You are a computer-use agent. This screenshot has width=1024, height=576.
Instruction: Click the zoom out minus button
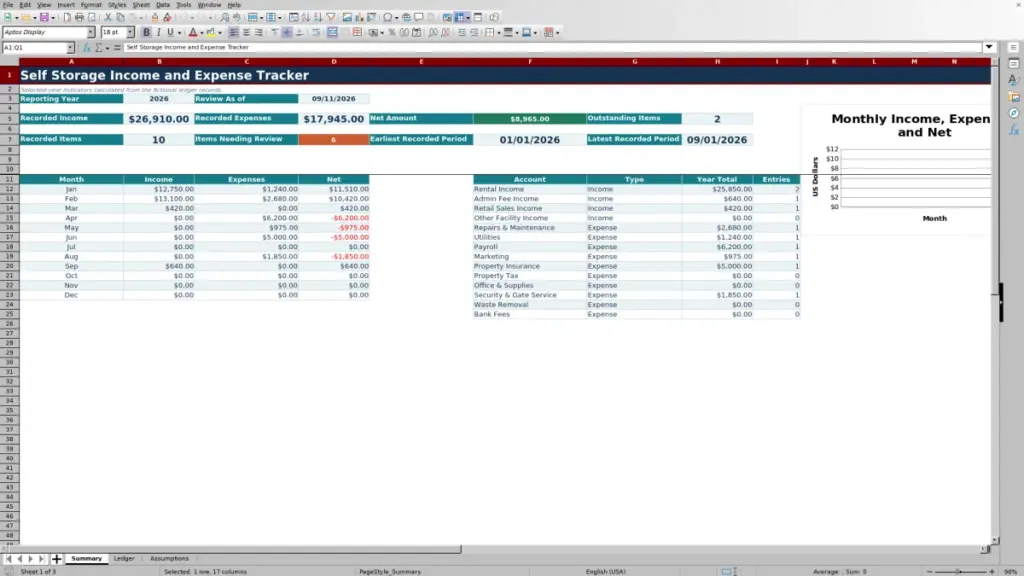(x=930, y=571)
